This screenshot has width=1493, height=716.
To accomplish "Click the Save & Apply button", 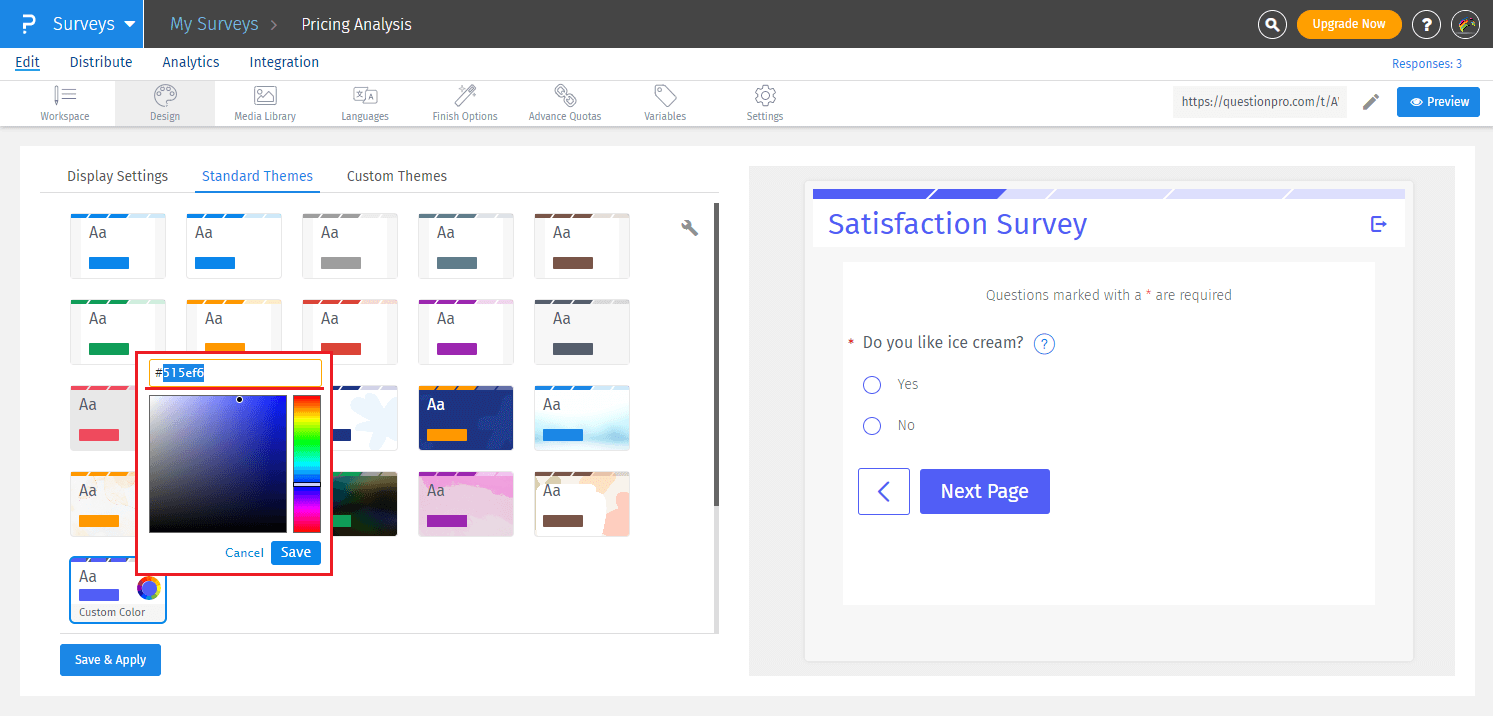I will 110,659.
